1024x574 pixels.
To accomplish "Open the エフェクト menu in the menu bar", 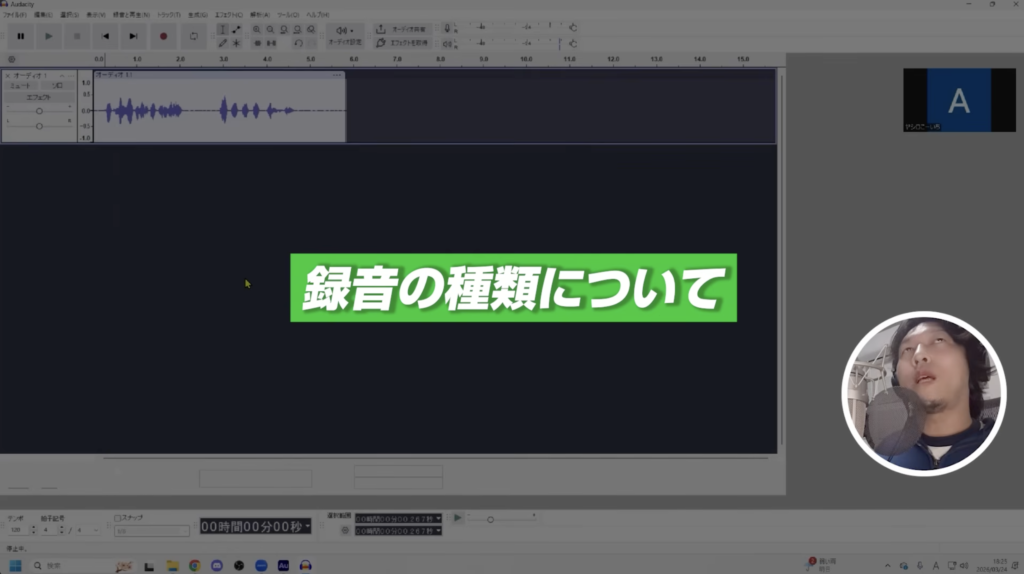I will 228,15.
